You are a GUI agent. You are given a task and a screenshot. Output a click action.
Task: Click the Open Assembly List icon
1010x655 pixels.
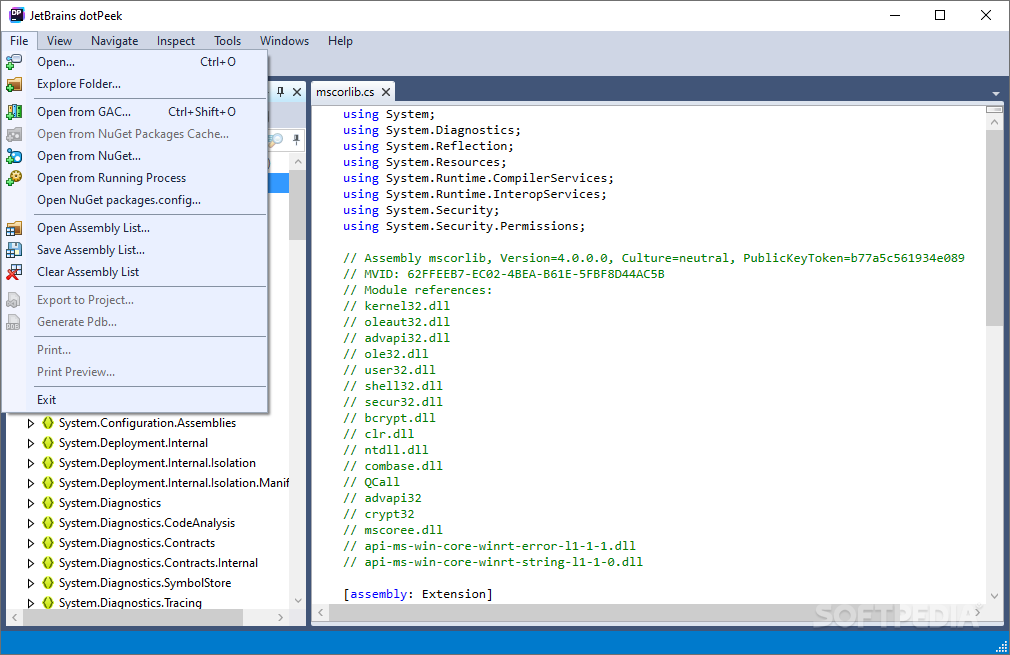click(14, 228)
